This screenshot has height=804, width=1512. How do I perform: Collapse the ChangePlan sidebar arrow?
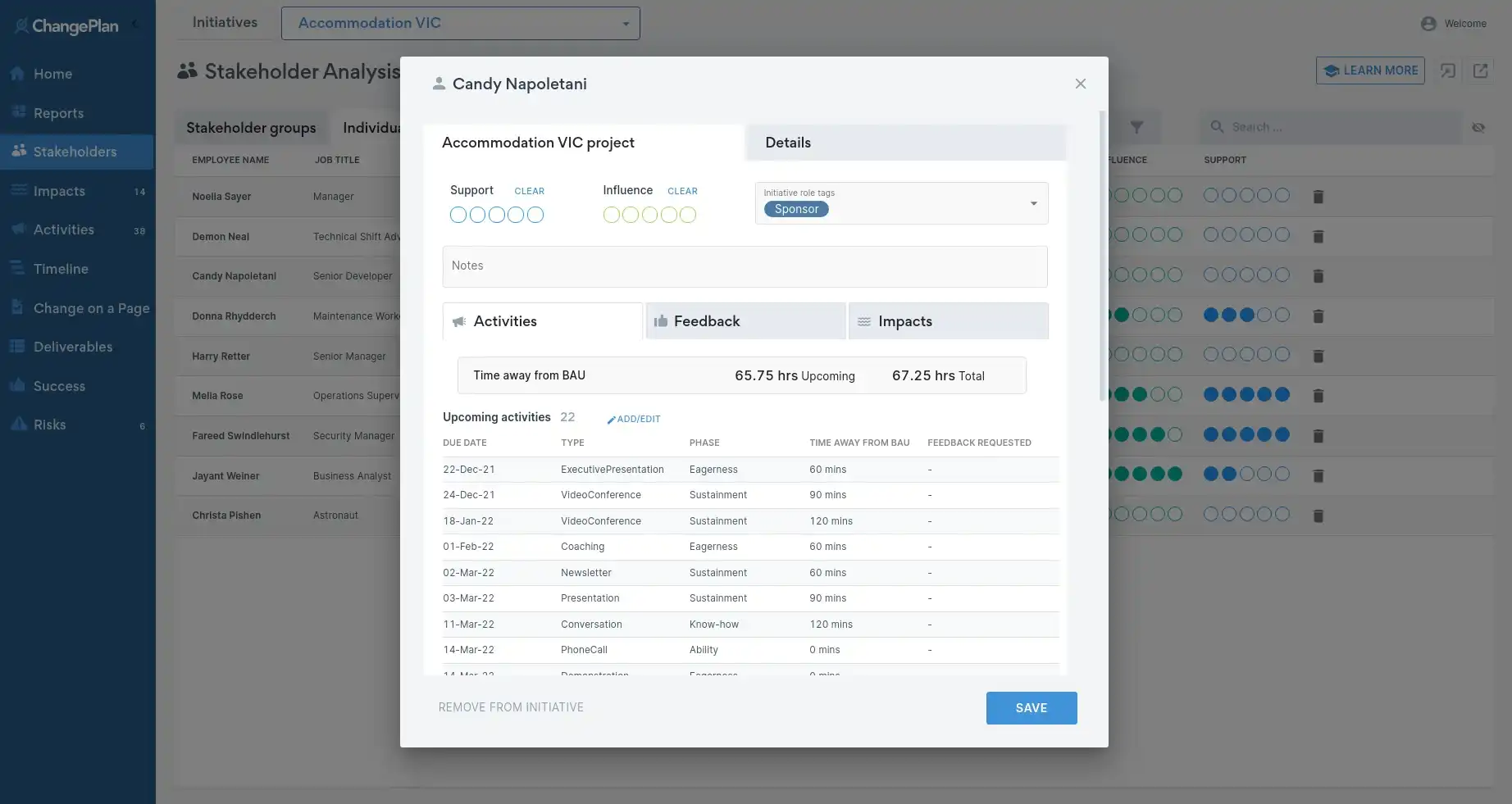click(x=135, y=25)
